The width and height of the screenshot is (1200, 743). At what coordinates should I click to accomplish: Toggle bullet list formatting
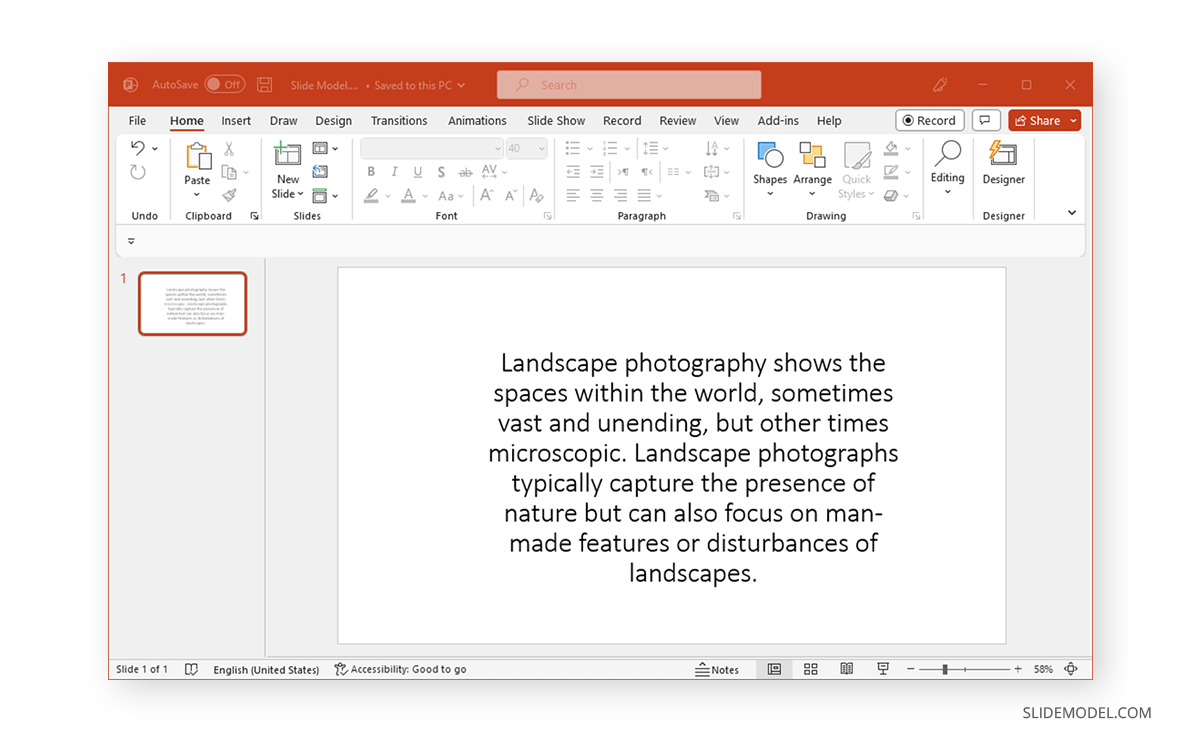click(573, 148)
